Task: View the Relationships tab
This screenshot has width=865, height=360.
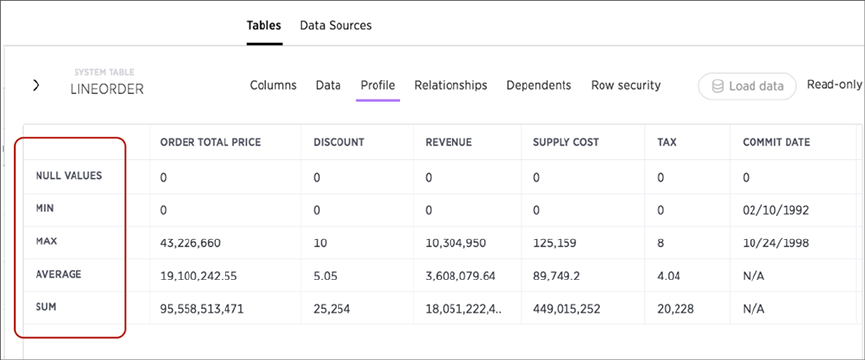Action: tap(451, 85)
